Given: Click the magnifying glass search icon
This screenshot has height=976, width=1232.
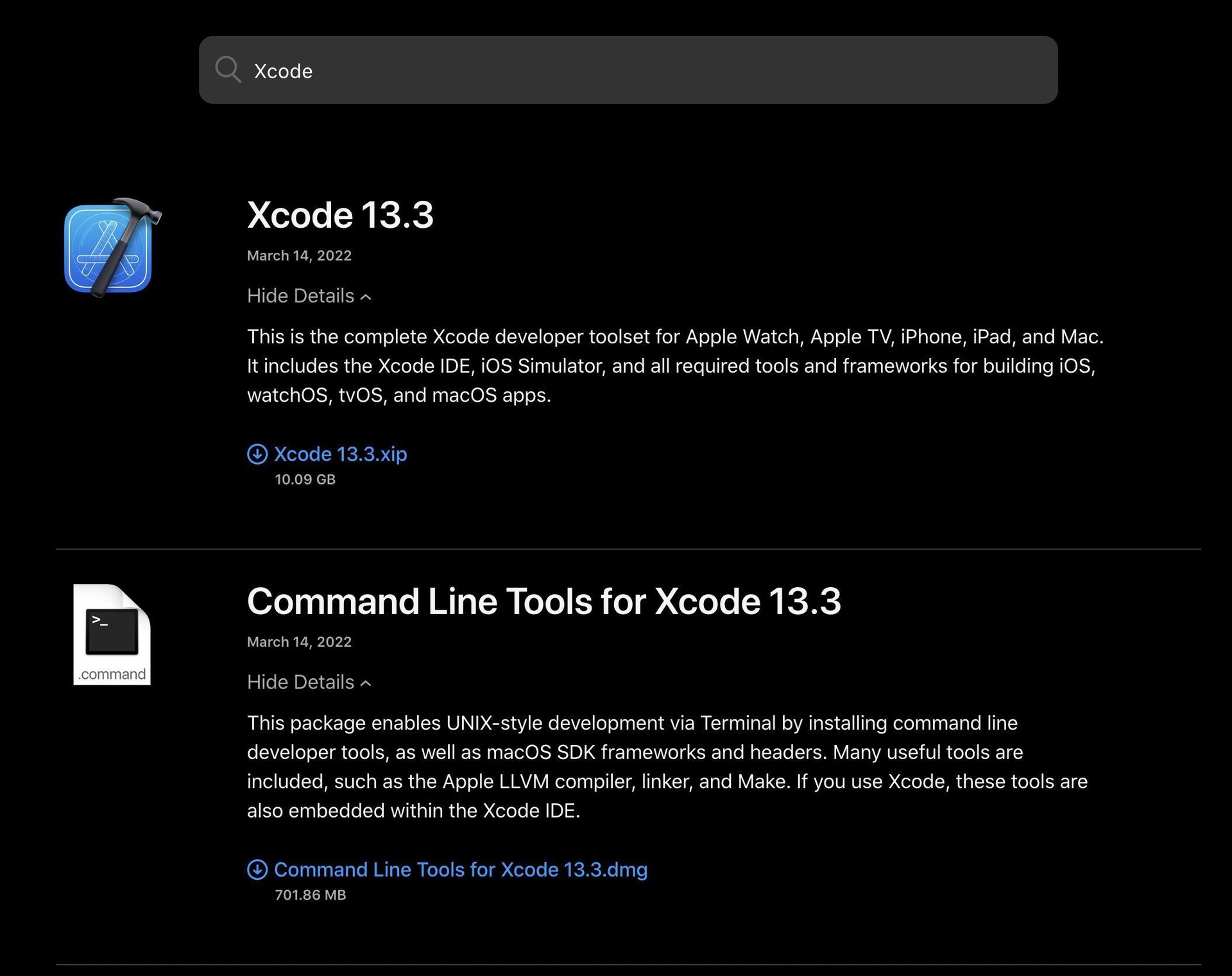Looking at the screenshot, I should (228, 69).
